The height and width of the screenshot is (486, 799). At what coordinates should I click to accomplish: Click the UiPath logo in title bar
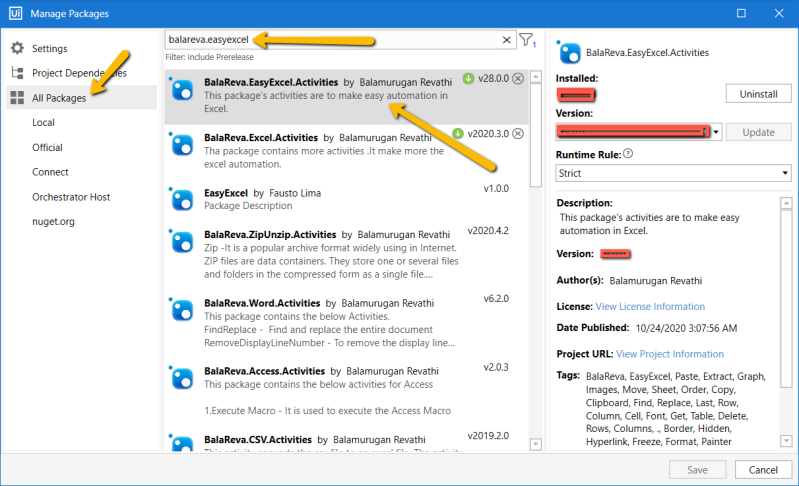pyautogui.click(x=15, y=13)
